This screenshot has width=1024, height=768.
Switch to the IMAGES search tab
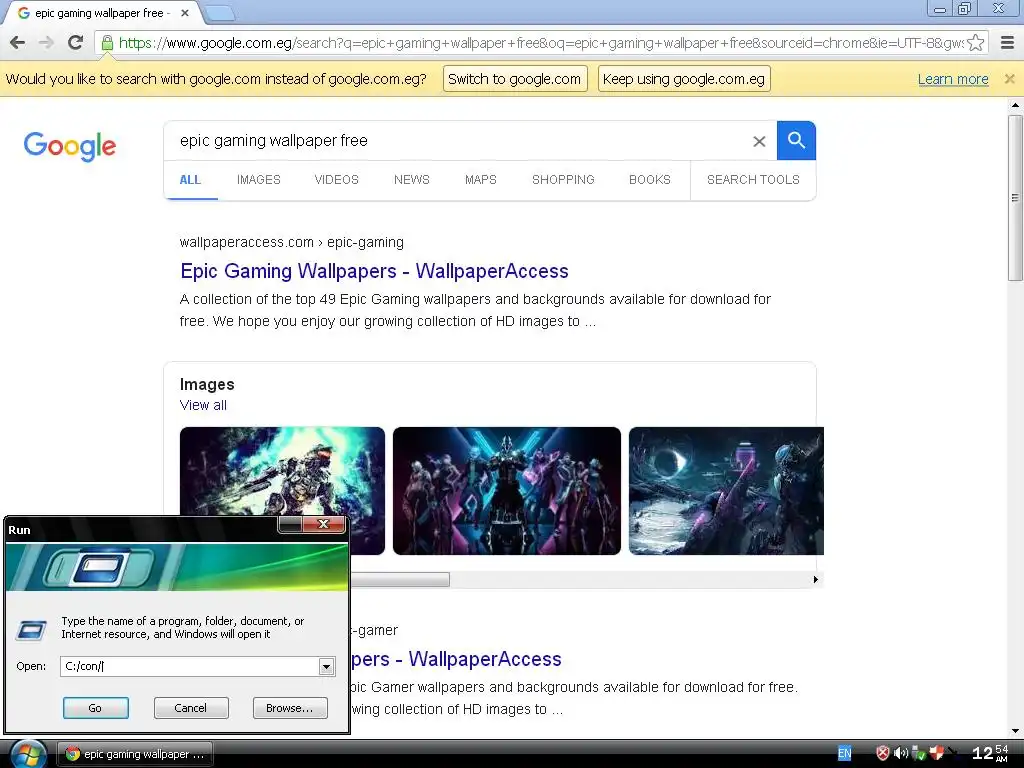[x=259, y=180]
